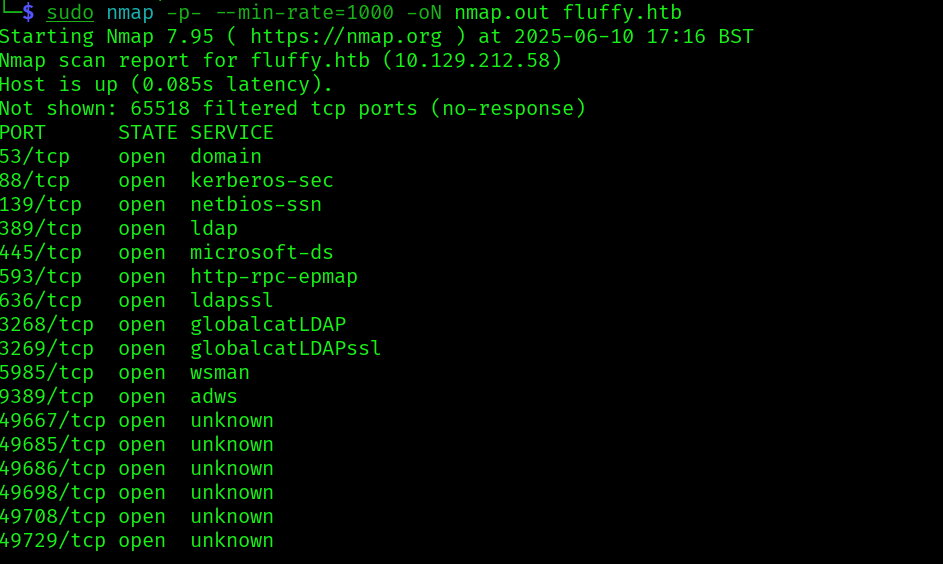
Task: Click the http-rpc-epmap service name
Action: [274, 277]
